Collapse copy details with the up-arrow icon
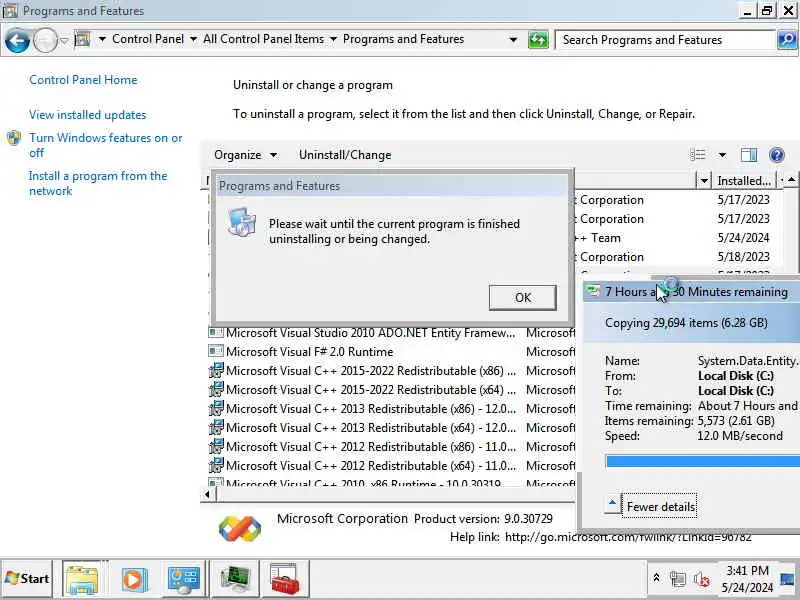The height and width of the screenshot is (600, 800). pos(612,505)
